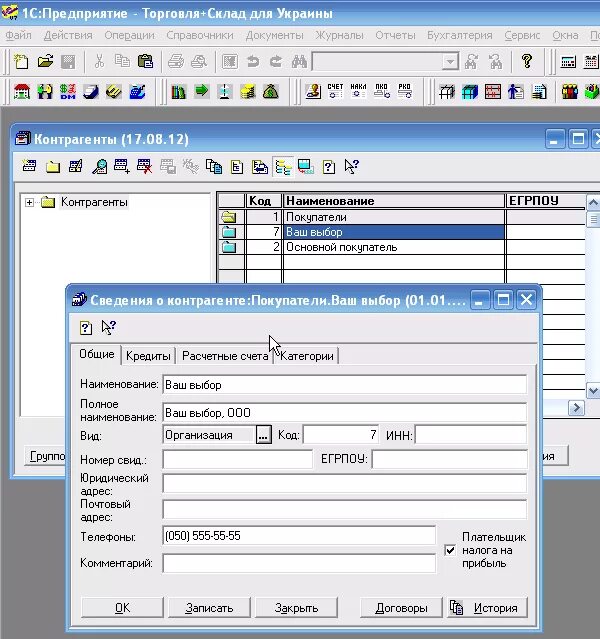
Task: Click the description help icon in Сведения dialog
Action: 86,328
